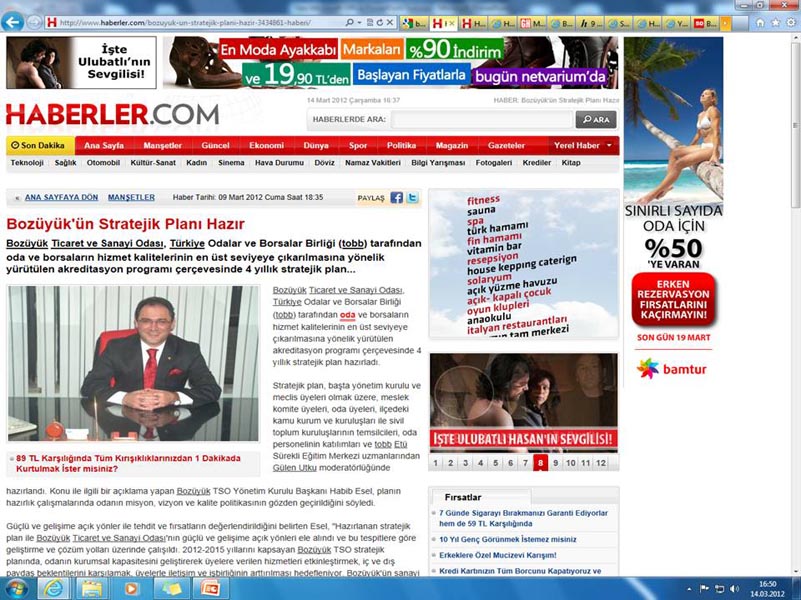Open the network tray icon

tap(719, 589)
